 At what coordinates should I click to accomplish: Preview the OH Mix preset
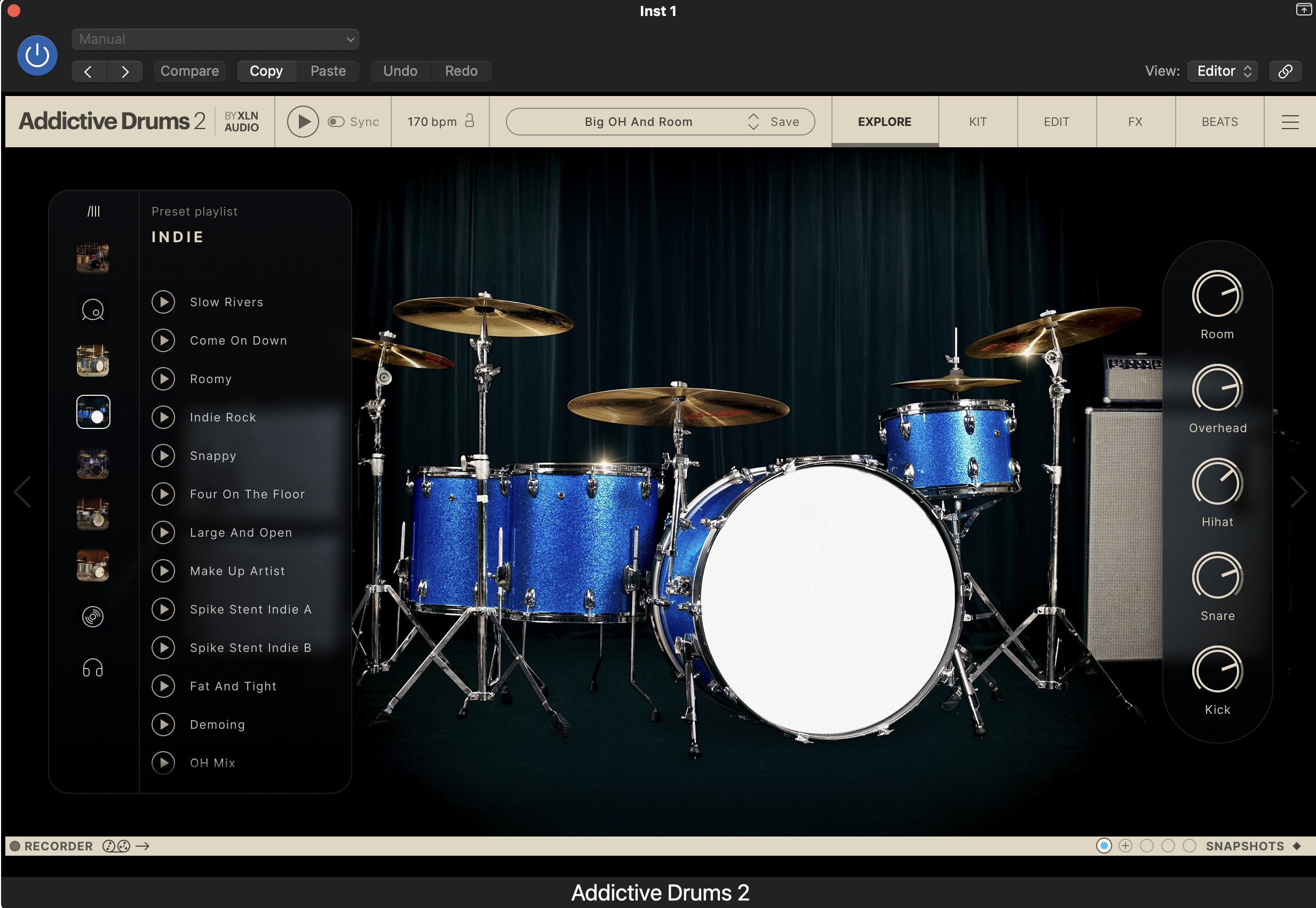[163, 763]
